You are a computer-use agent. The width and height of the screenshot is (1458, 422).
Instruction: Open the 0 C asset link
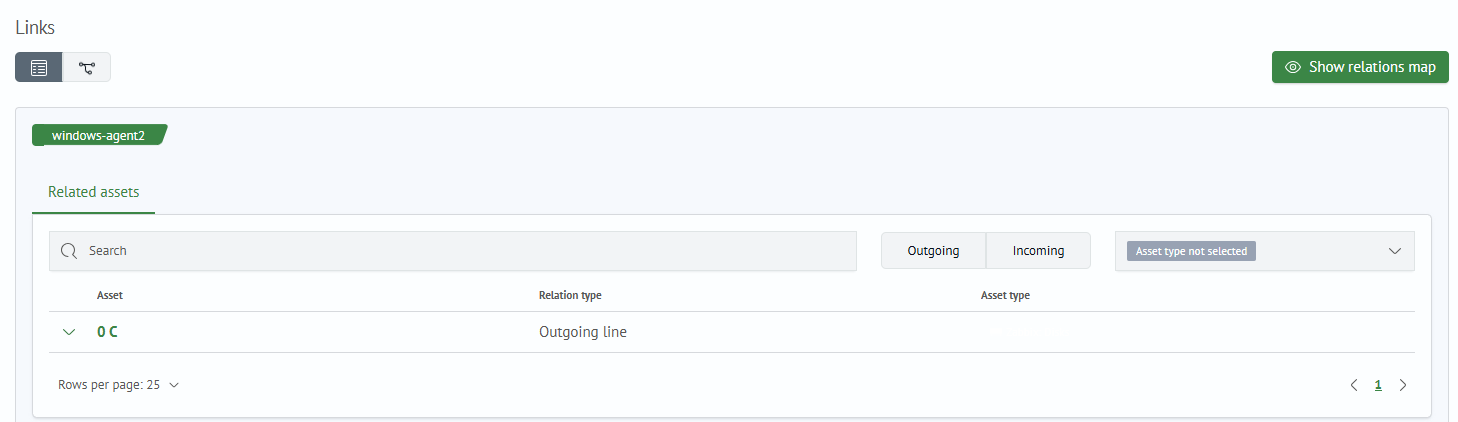tap(107, 332)
